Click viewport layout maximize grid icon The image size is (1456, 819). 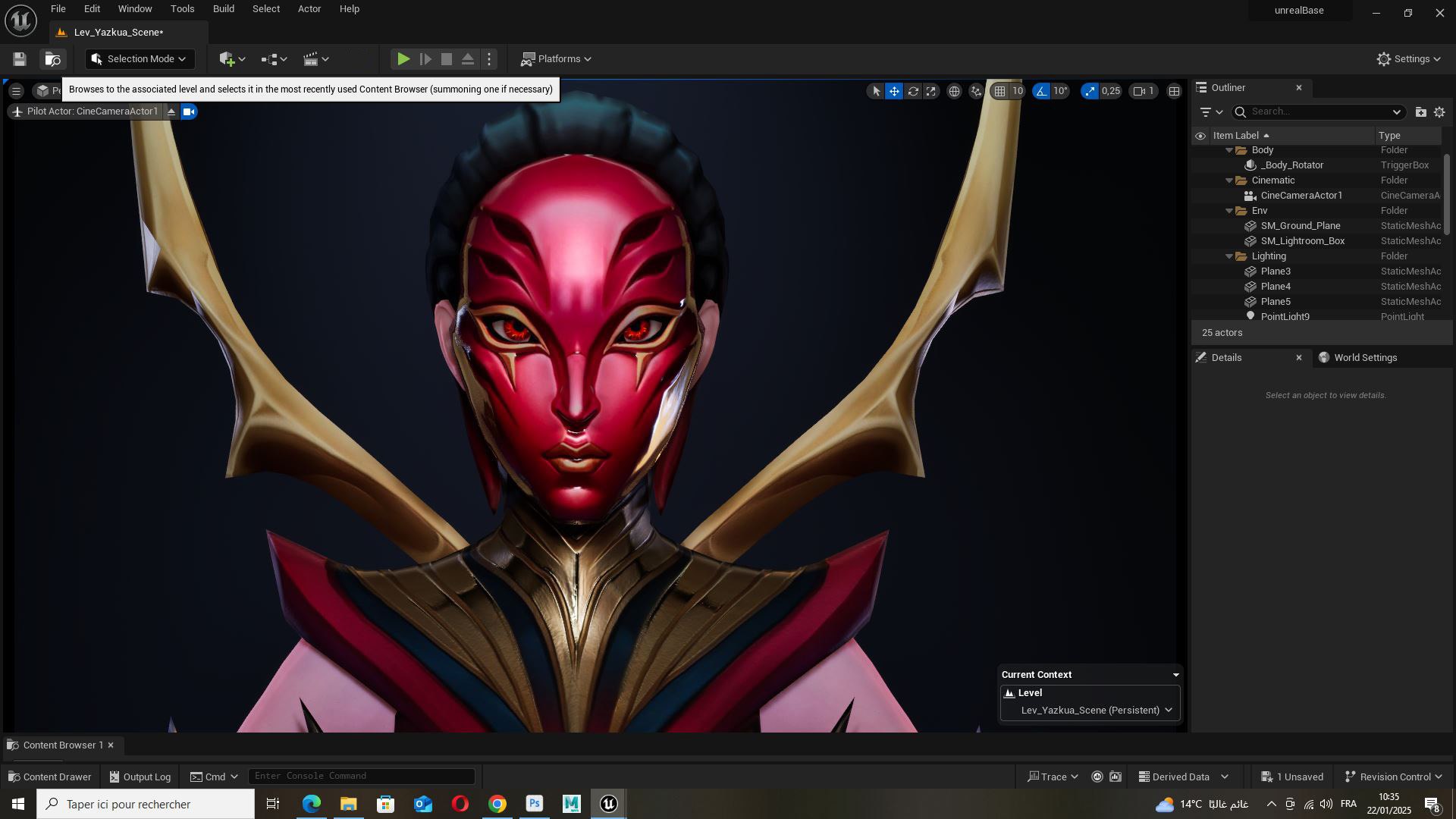click(1174, 91)
